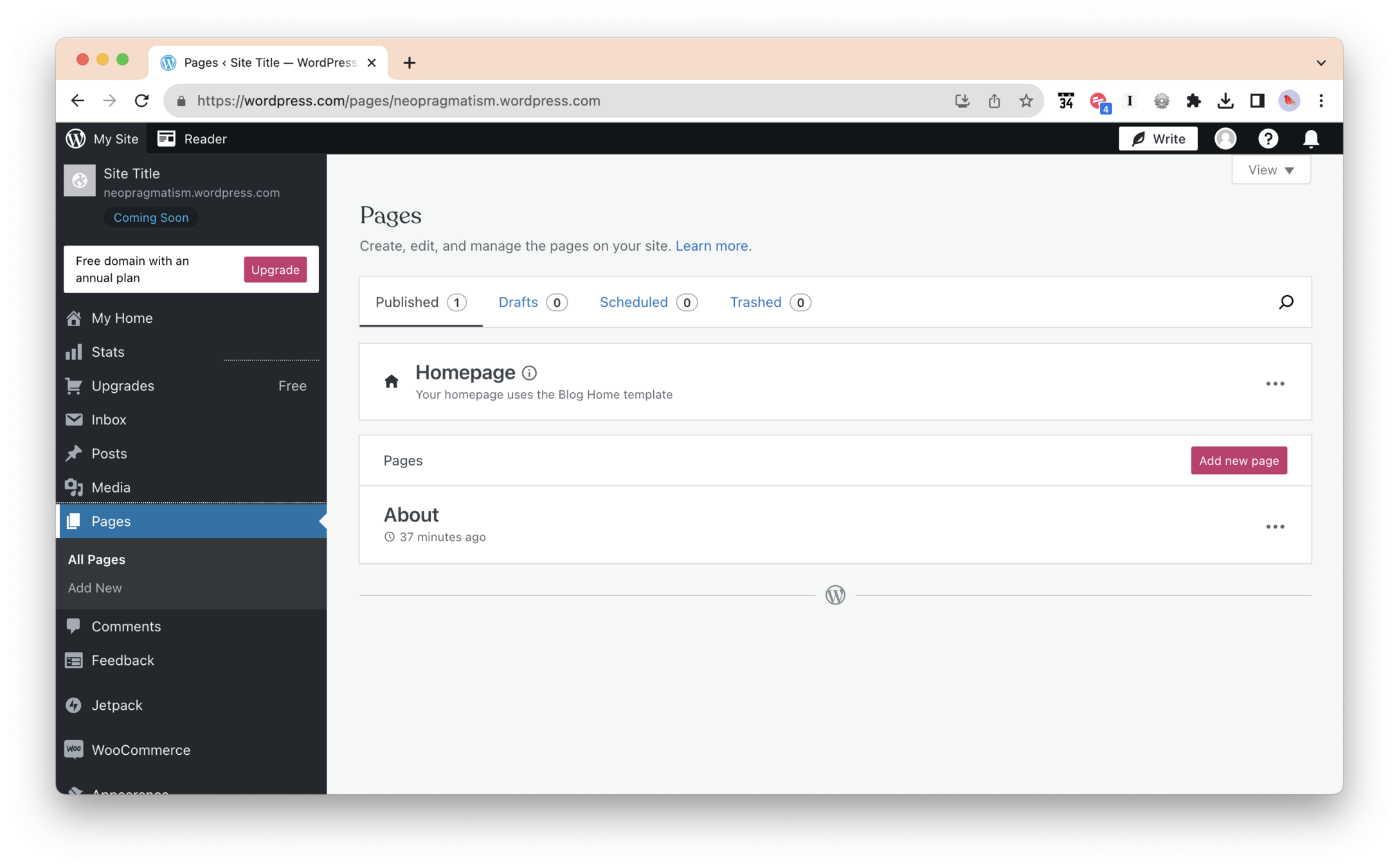Select the Scheduled tab
This screenshot has width=1399, height=868.
coord(633,302)
